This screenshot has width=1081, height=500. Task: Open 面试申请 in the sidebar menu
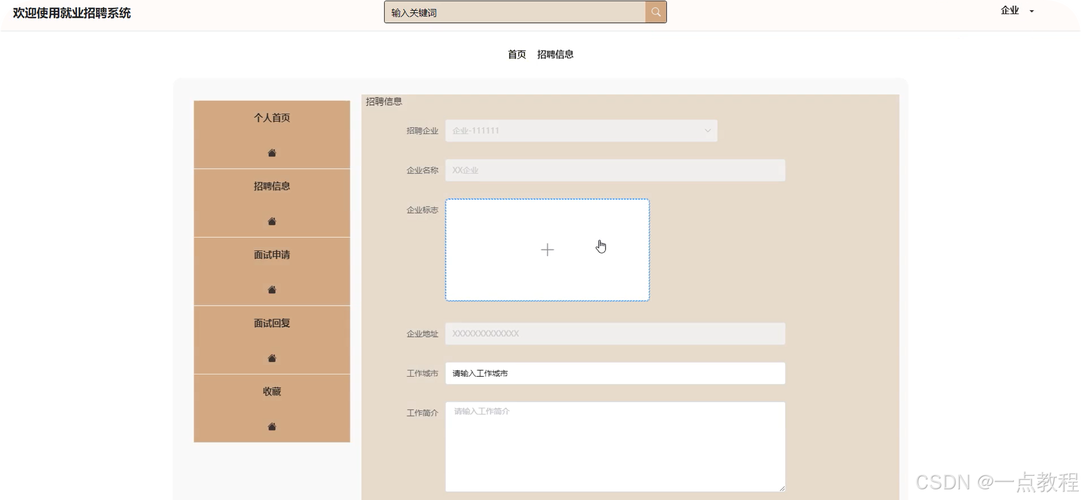click(272, 255)
